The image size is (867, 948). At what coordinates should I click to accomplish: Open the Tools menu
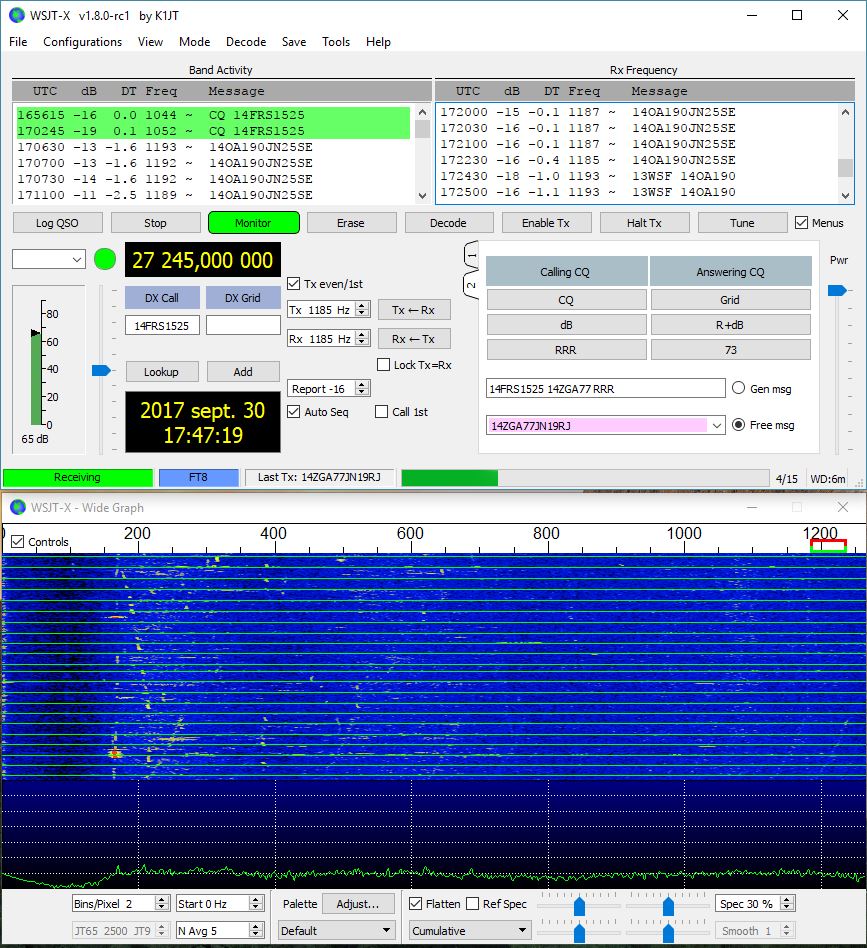pos(336,42)
